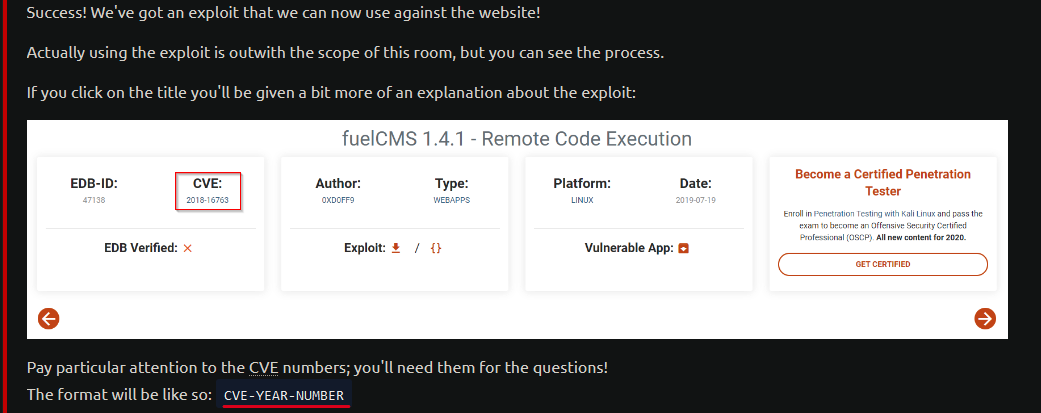The height and width of the screenshot is (413, 1041).
Task: Click the Exploit: label
Action: coord(364,248)
